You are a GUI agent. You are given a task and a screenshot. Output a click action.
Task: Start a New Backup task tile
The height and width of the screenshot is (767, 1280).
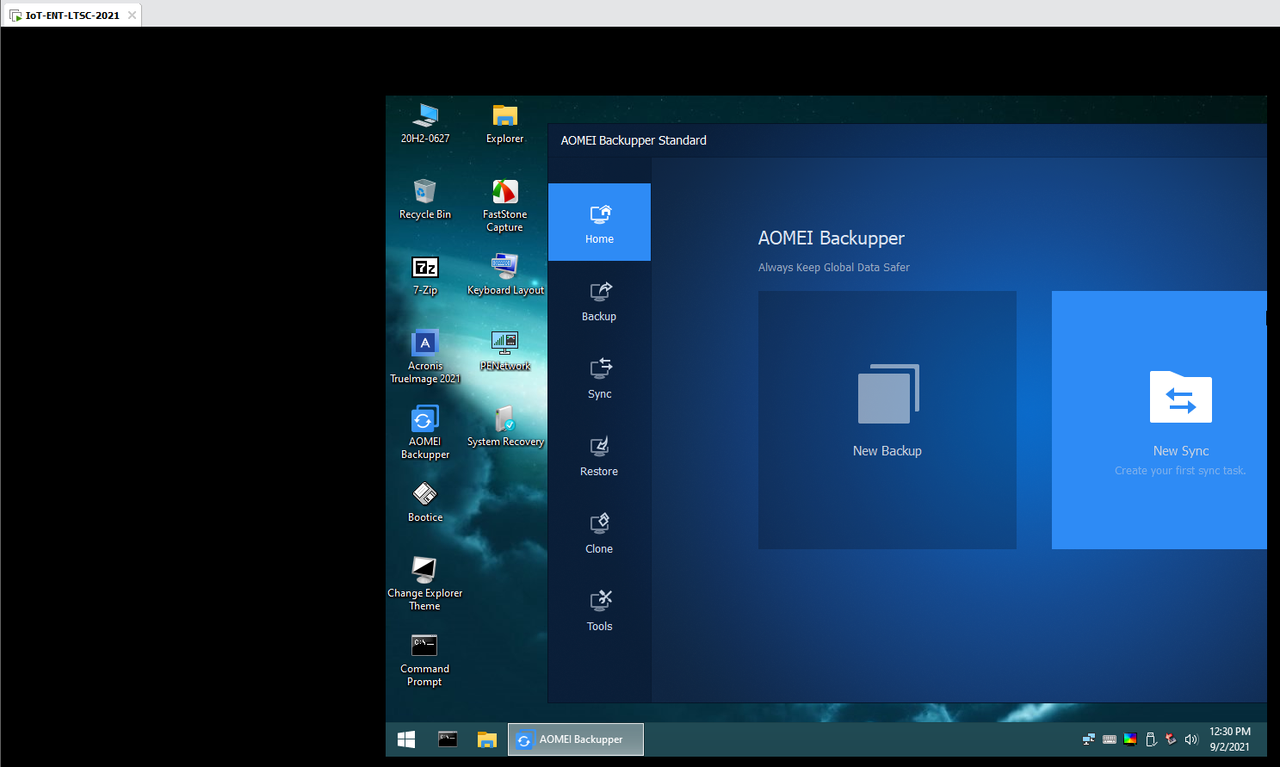(x=887, y=420)
